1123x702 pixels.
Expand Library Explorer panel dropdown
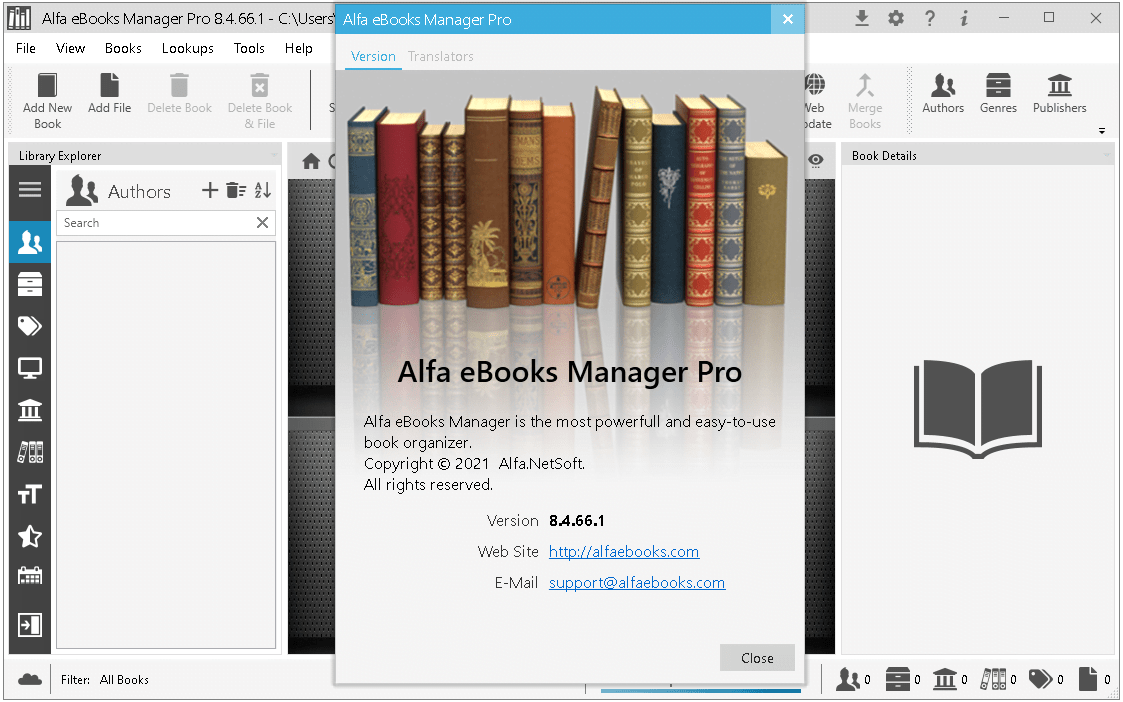(274, 155)
